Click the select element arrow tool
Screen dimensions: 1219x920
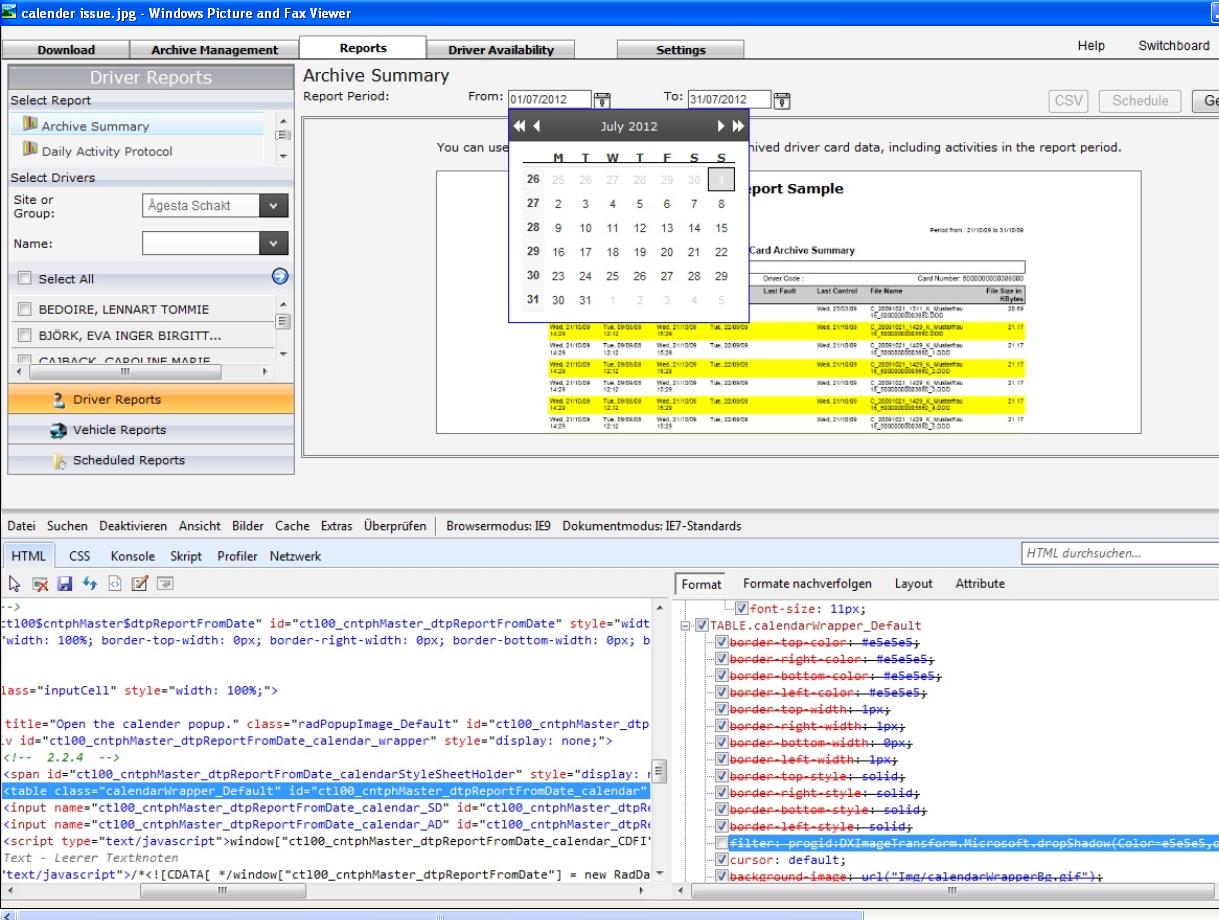pyautogui.click(x=14, y=581)
